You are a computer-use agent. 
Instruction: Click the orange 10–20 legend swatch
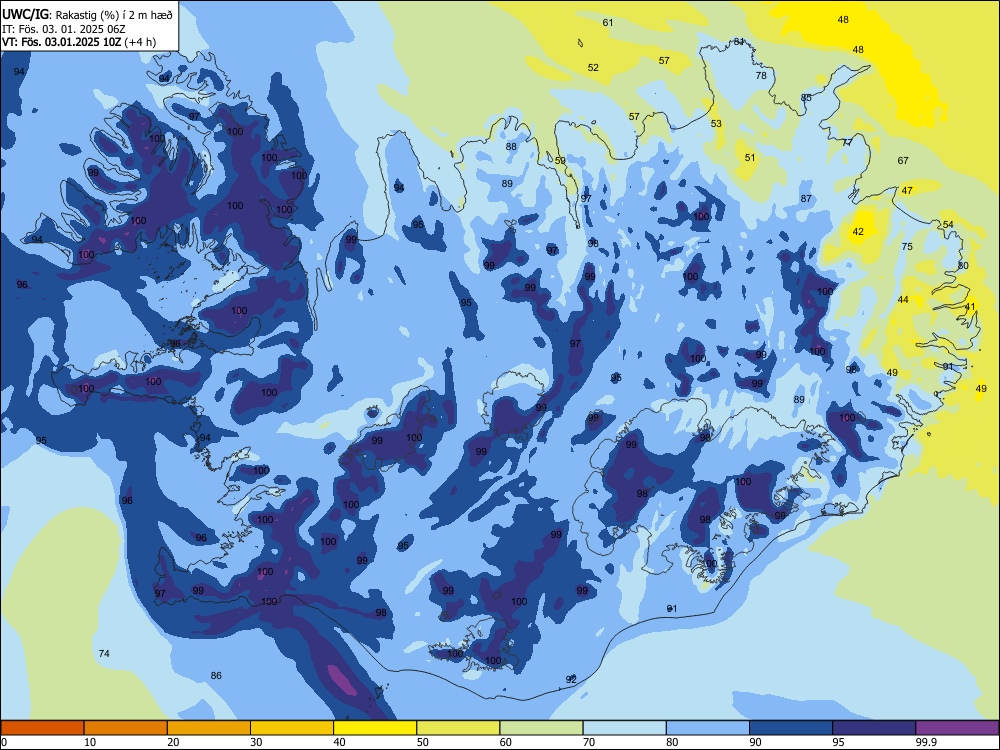[x=126, y=728]
